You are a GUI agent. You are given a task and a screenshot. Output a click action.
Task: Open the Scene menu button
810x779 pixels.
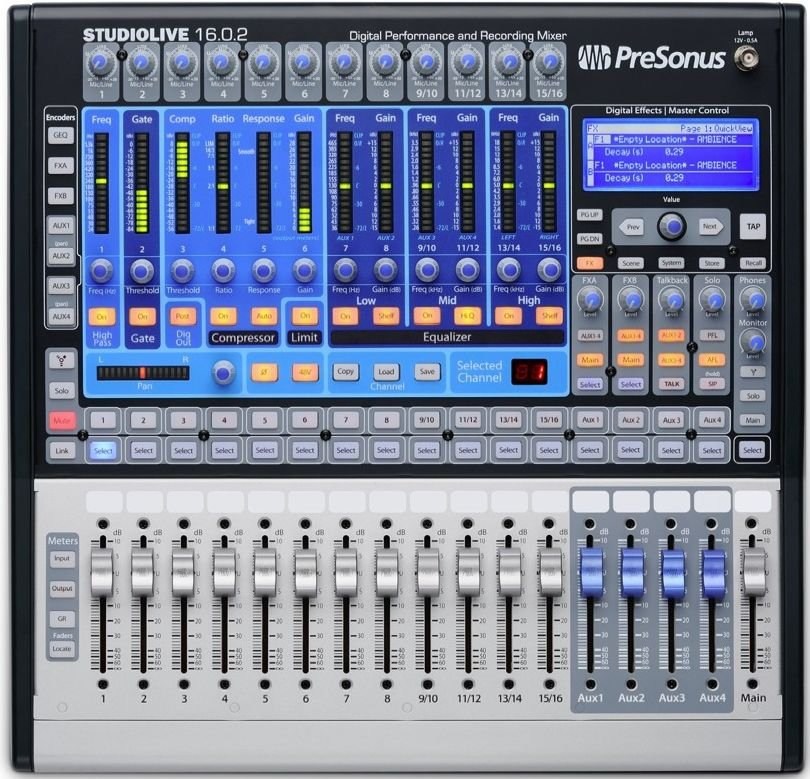(630, 263)
